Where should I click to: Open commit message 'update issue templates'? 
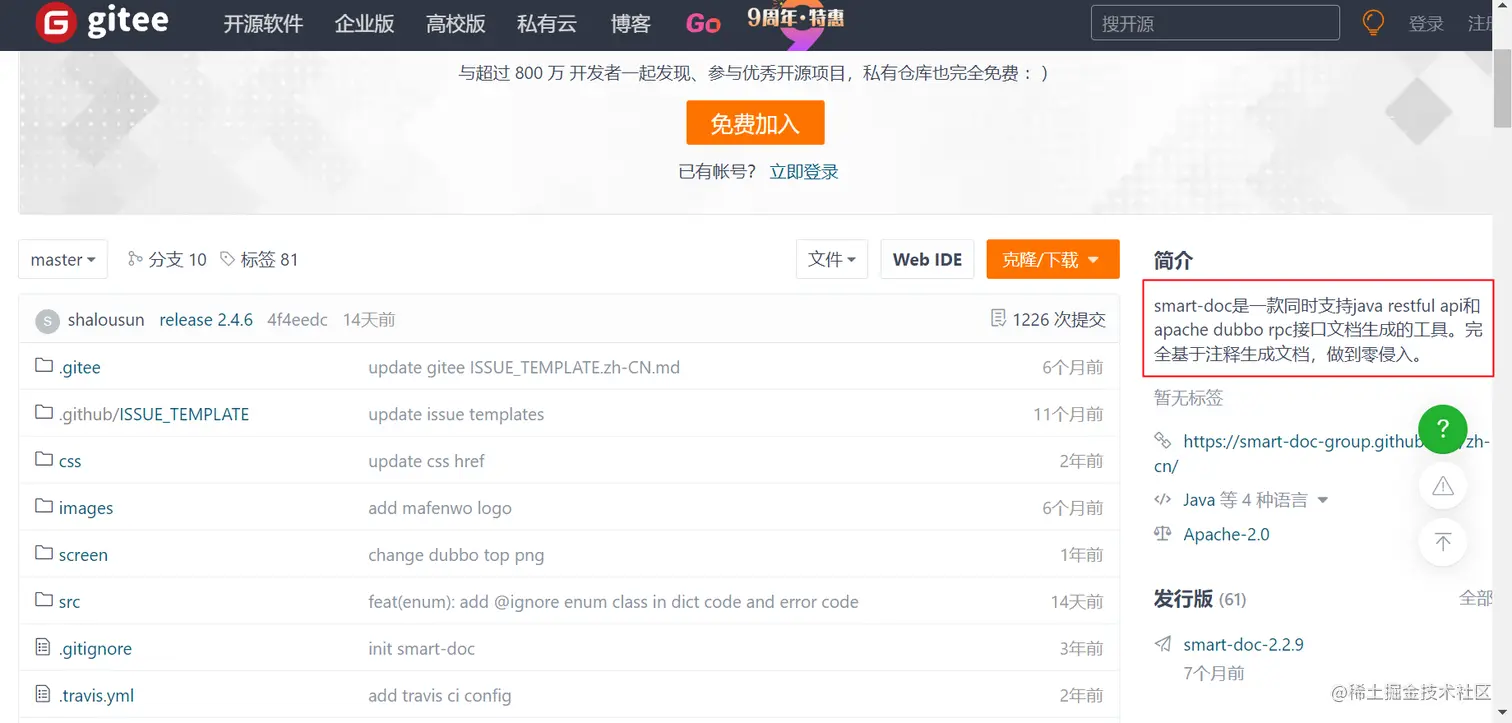tap(456, 414)
